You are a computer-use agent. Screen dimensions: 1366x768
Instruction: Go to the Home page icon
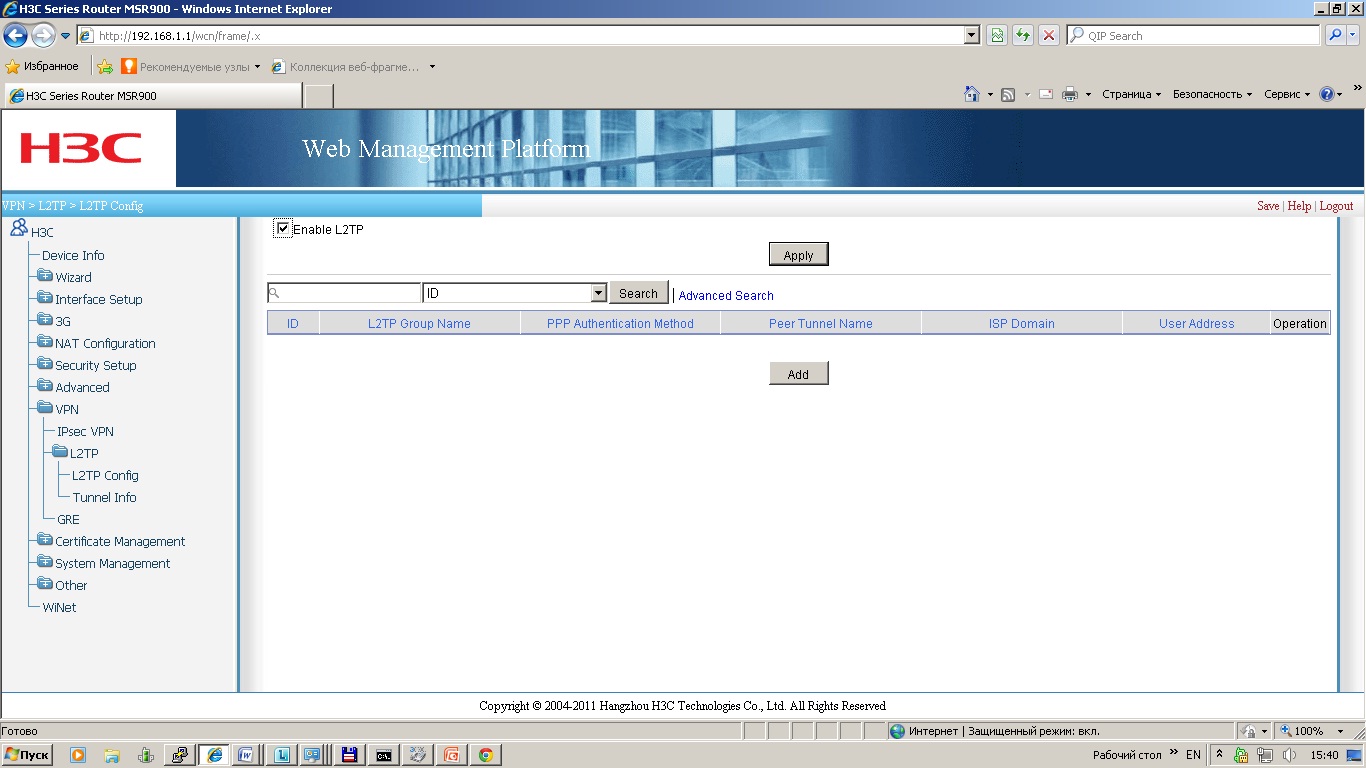(x=971, y=94)
